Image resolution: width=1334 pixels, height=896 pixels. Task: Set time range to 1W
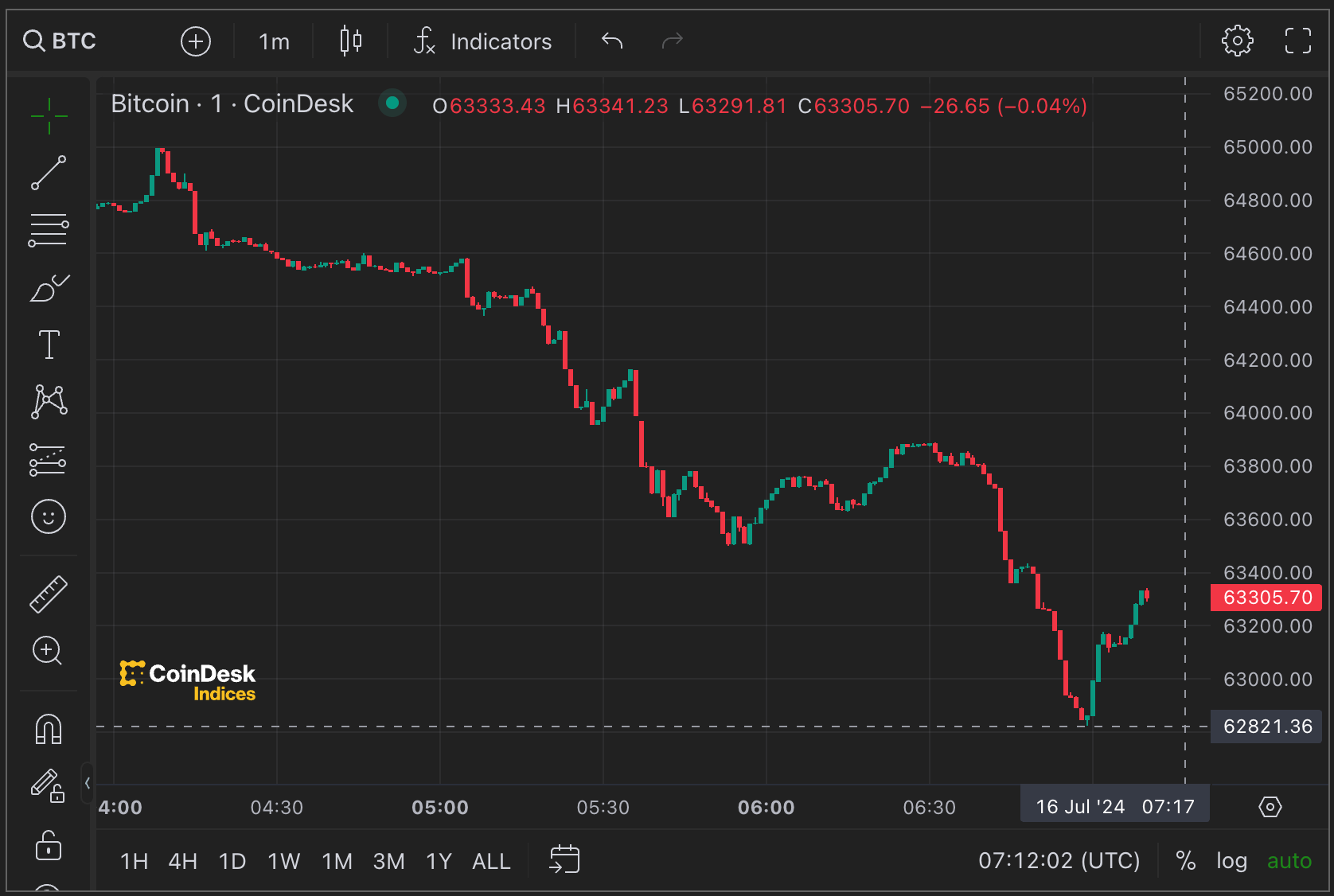pyautogui.click(x=283, y=861)
